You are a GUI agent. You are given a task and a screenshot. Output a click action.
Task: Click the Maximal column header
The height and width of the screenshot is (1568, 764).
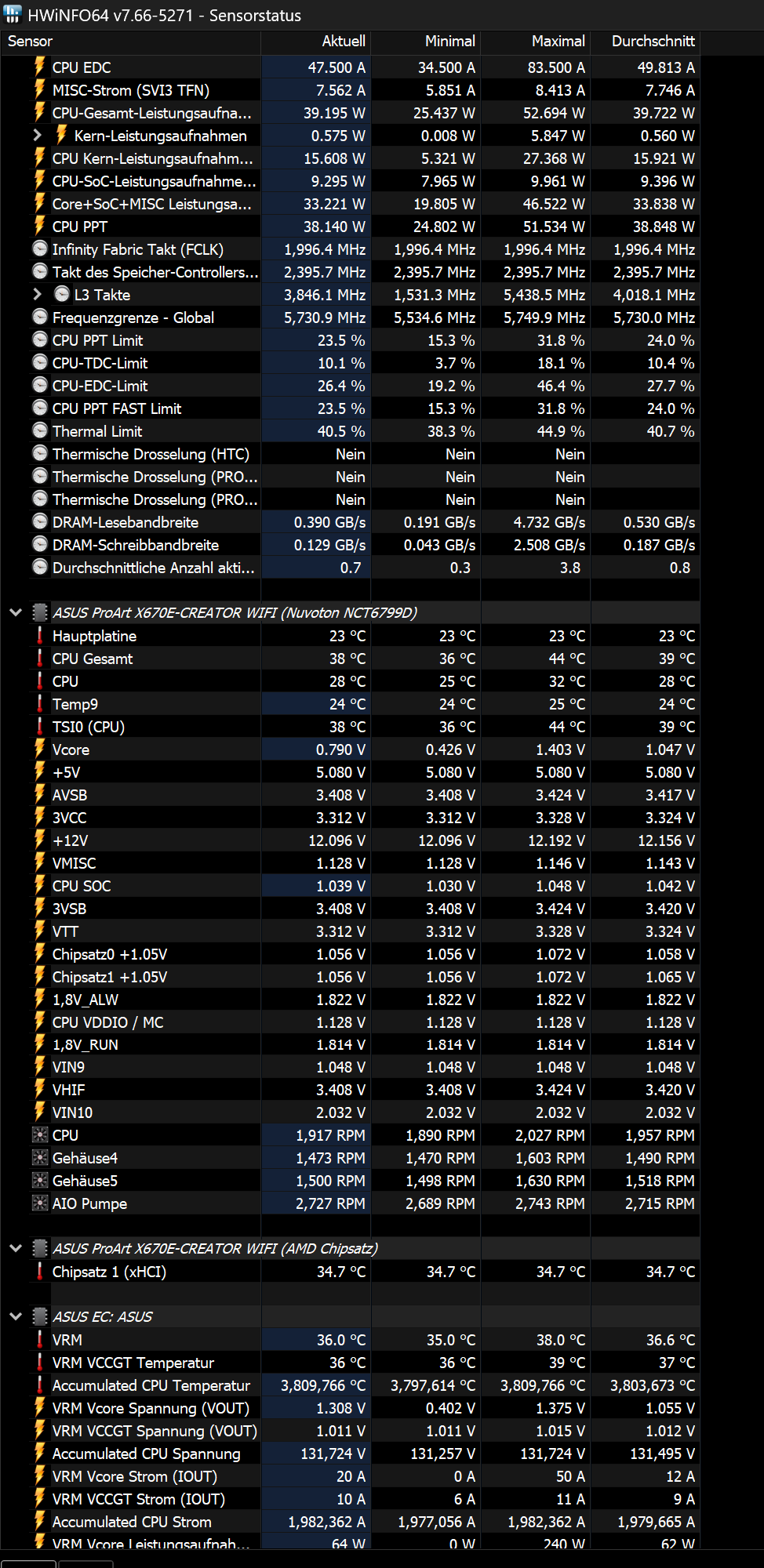pyautogui.click(x=535, y=42)
